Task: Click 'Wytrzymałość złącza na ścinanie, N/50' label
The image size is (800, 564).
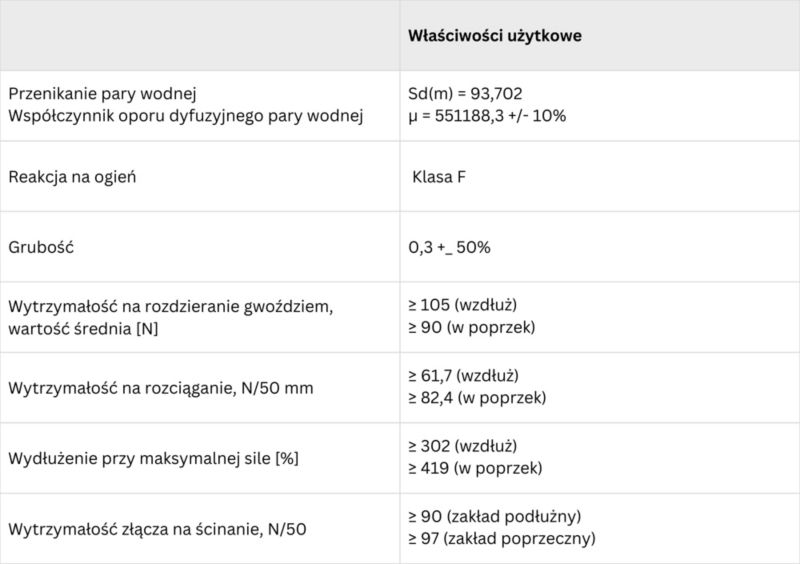Action: coord(158,529)
